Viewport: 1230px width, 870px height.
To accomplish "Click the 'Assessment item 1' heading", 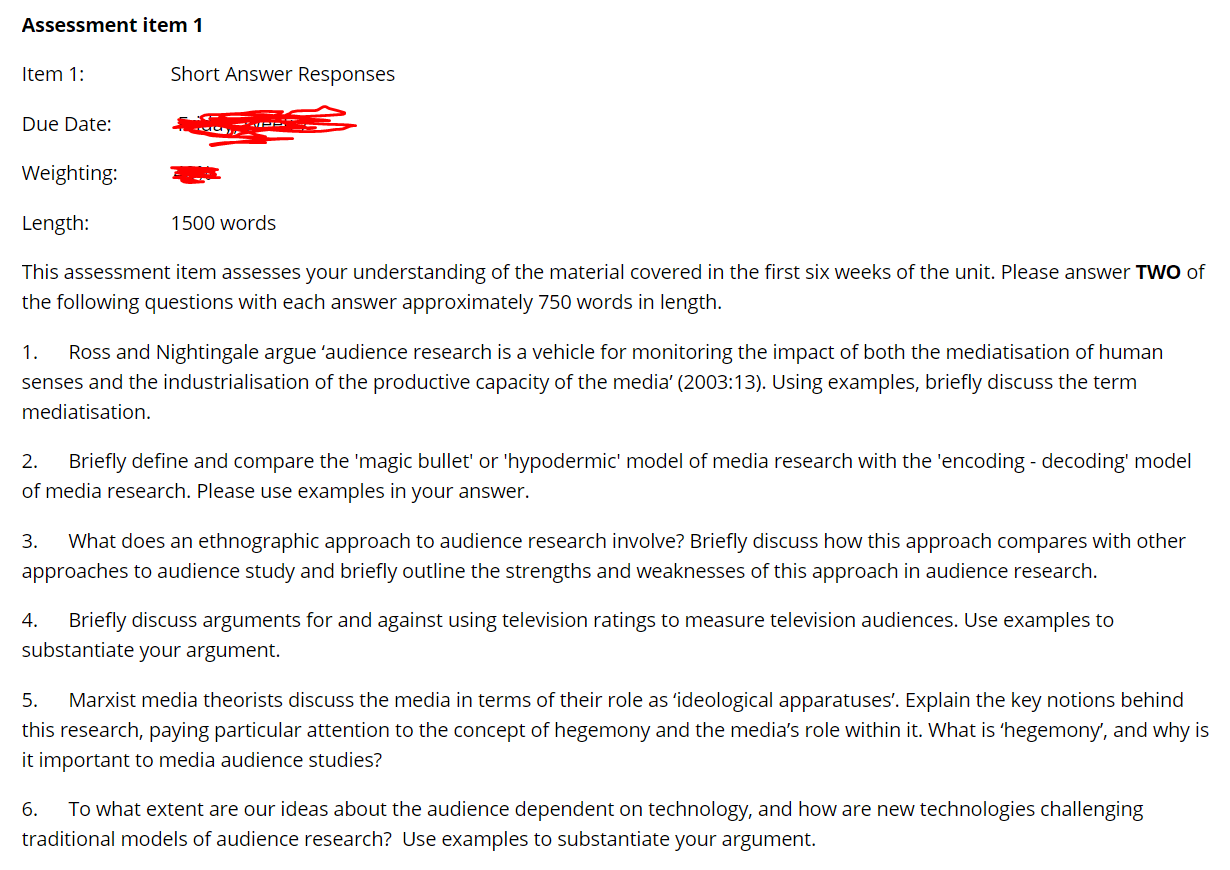I will coord(112,26).
